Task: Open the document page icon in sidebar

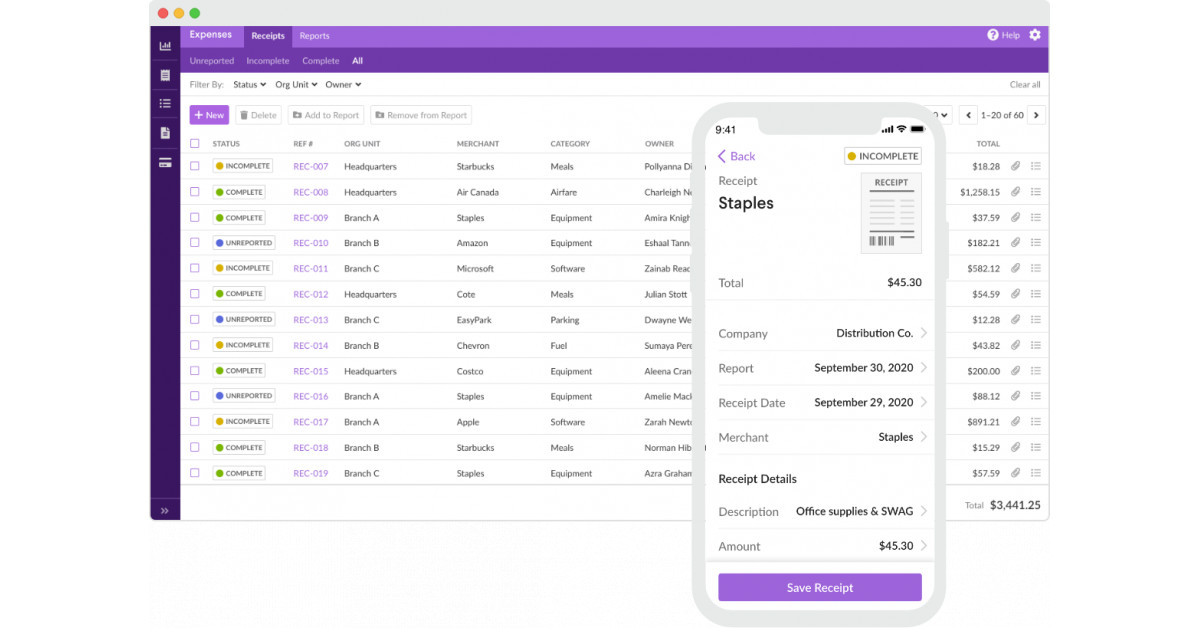Action: (165, 132)
